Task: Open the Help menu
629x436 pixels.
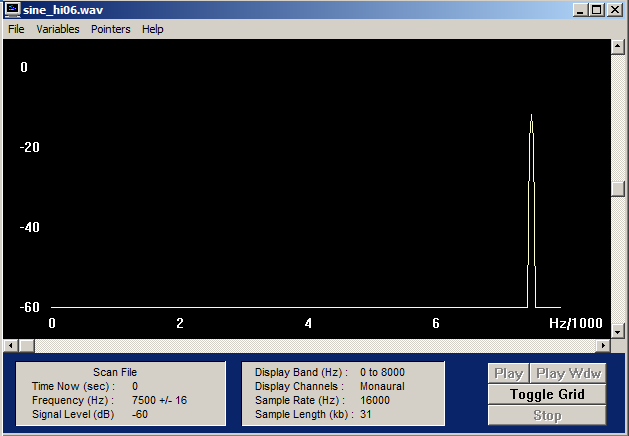Action: [x=152, y=29]
